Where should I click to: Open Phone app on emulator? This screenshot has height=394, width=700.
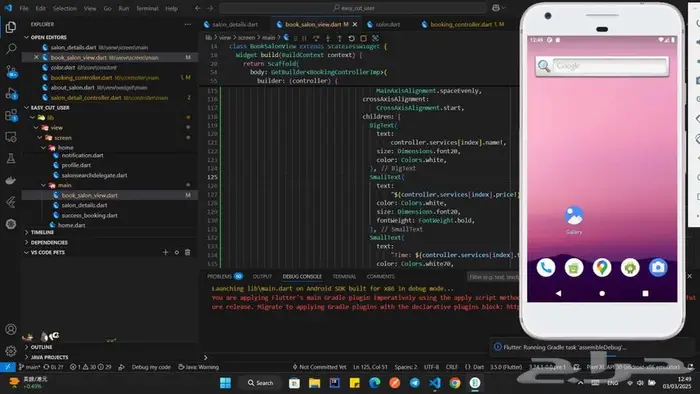point(546,268)
